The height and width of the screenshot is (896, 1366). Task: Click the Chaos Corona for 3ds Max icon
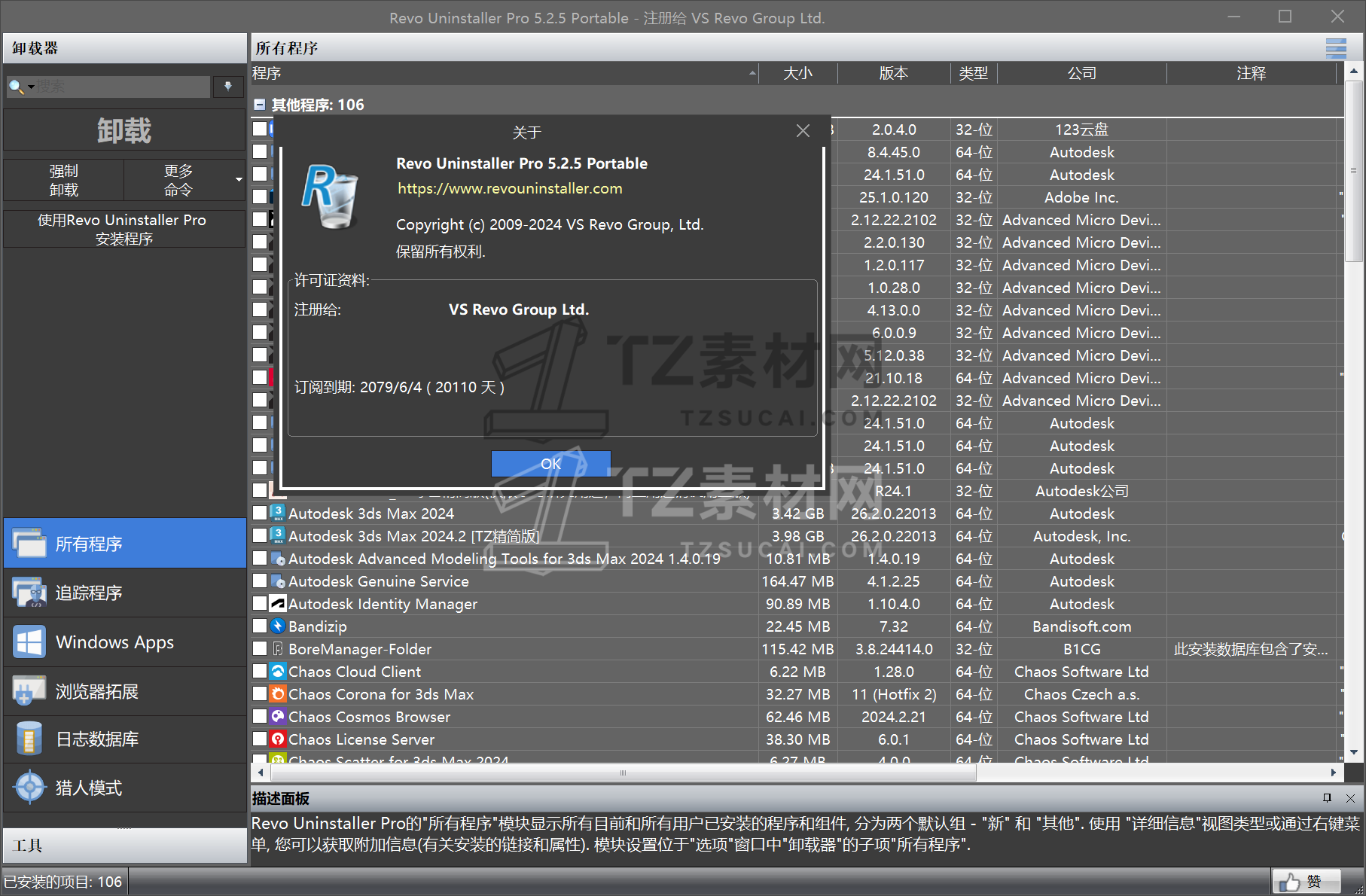pos(278,694)
